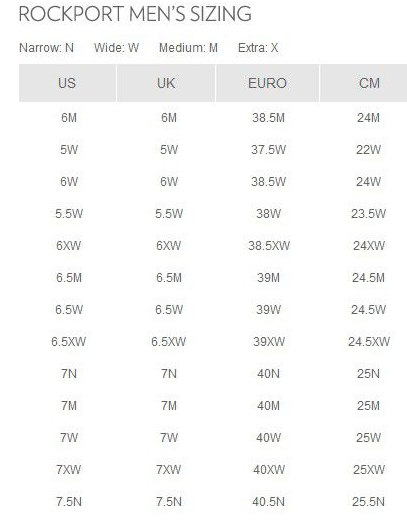Viewport: 407px width, 527px height.
Task: Select the 5W cell in US column
Action: [x=69, y=150]
